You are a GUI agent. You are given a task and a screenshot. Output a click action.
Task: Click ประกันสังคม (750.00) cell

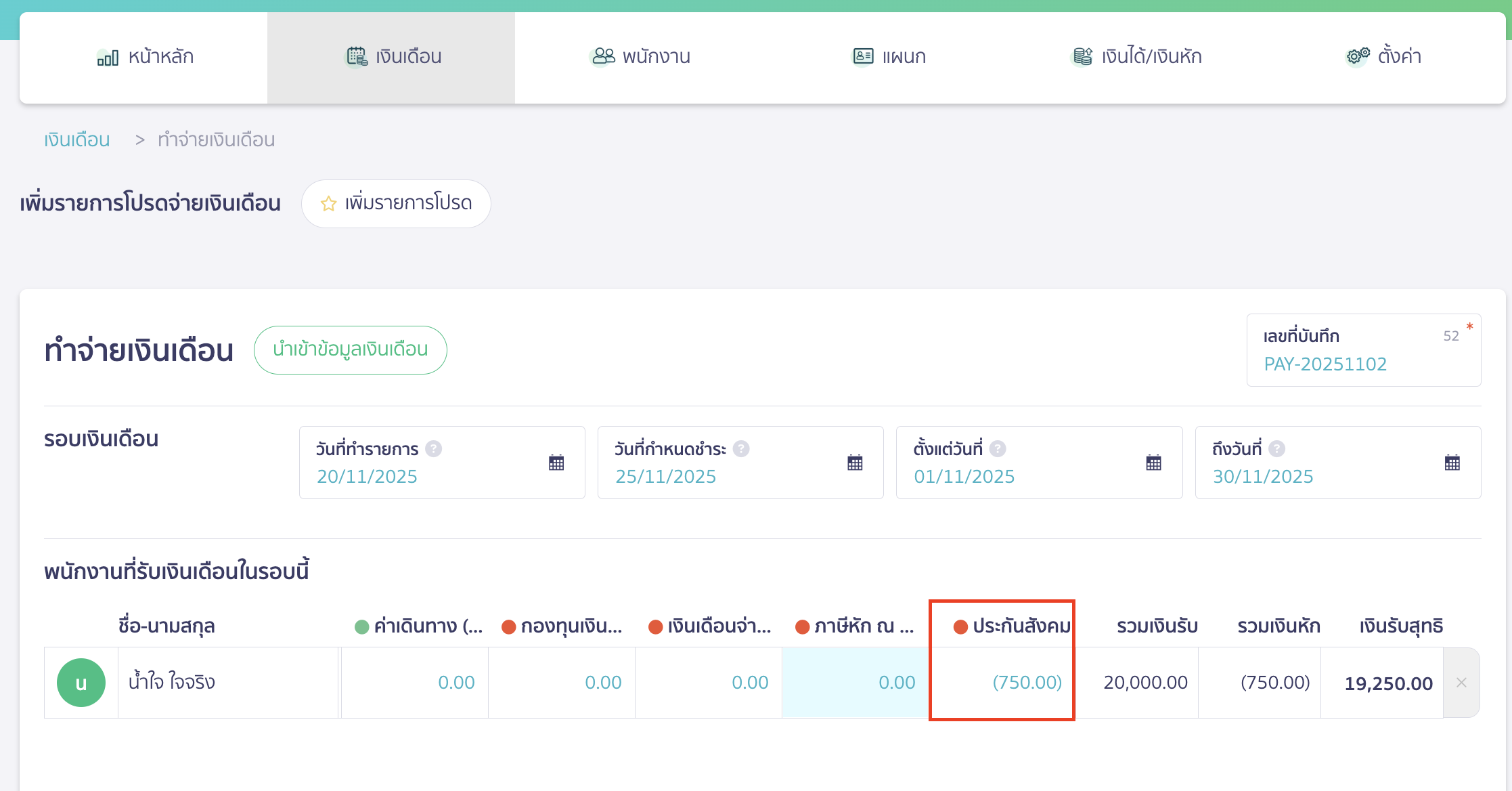(x=1002, y=683)
